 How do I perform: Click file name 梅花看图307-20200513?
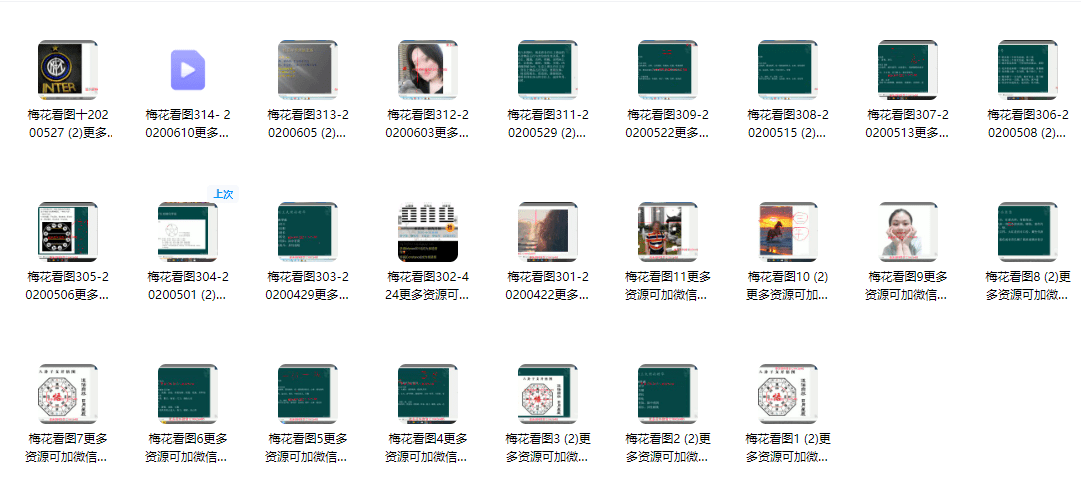coord(907,123)
